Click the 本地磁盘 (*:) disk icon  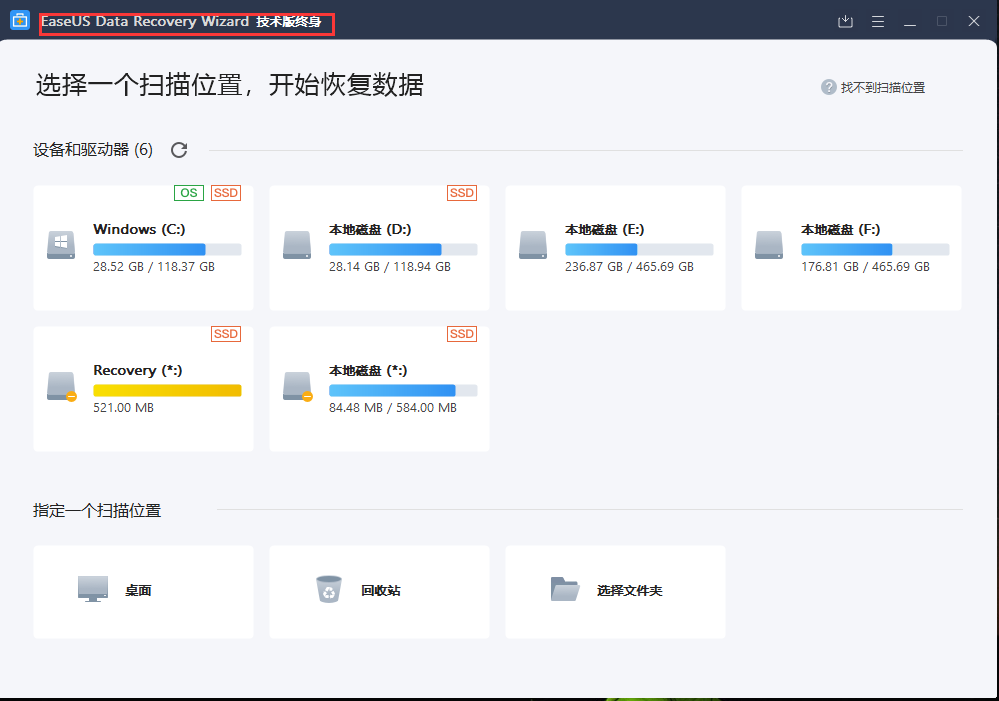(x=298, y=386)
